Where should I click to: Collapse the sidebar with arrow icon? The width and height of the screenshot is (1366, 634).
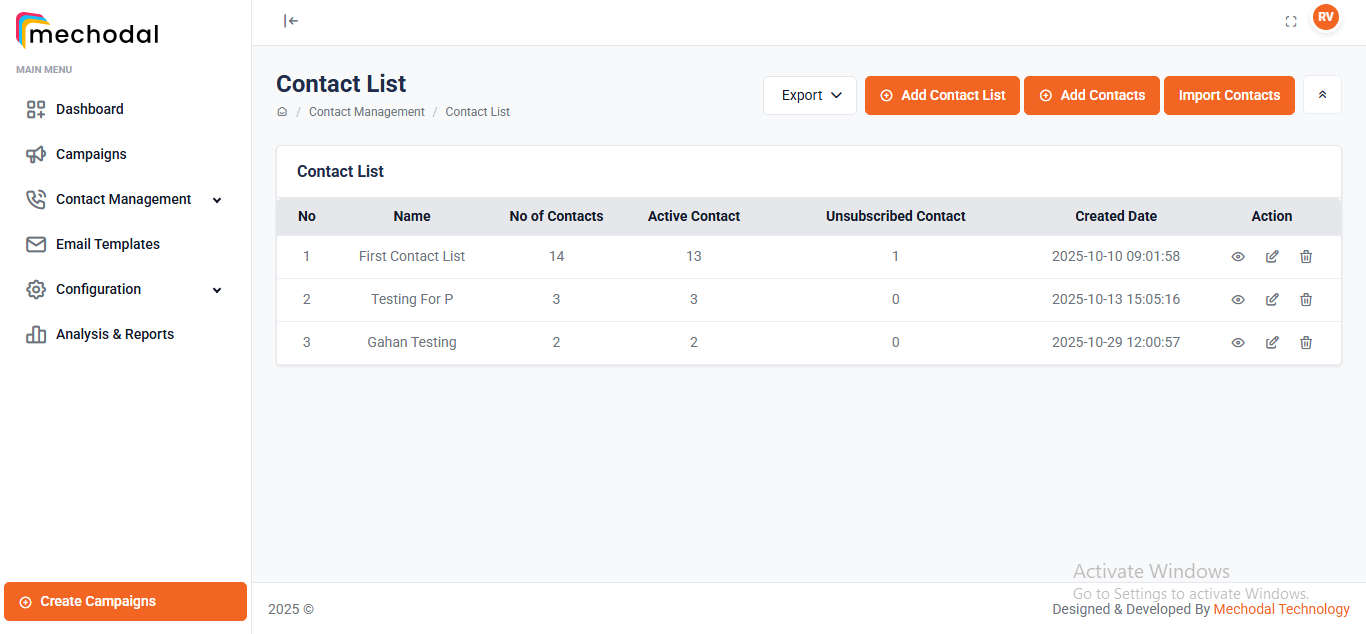pyautogui.click(x=290, y=20)
